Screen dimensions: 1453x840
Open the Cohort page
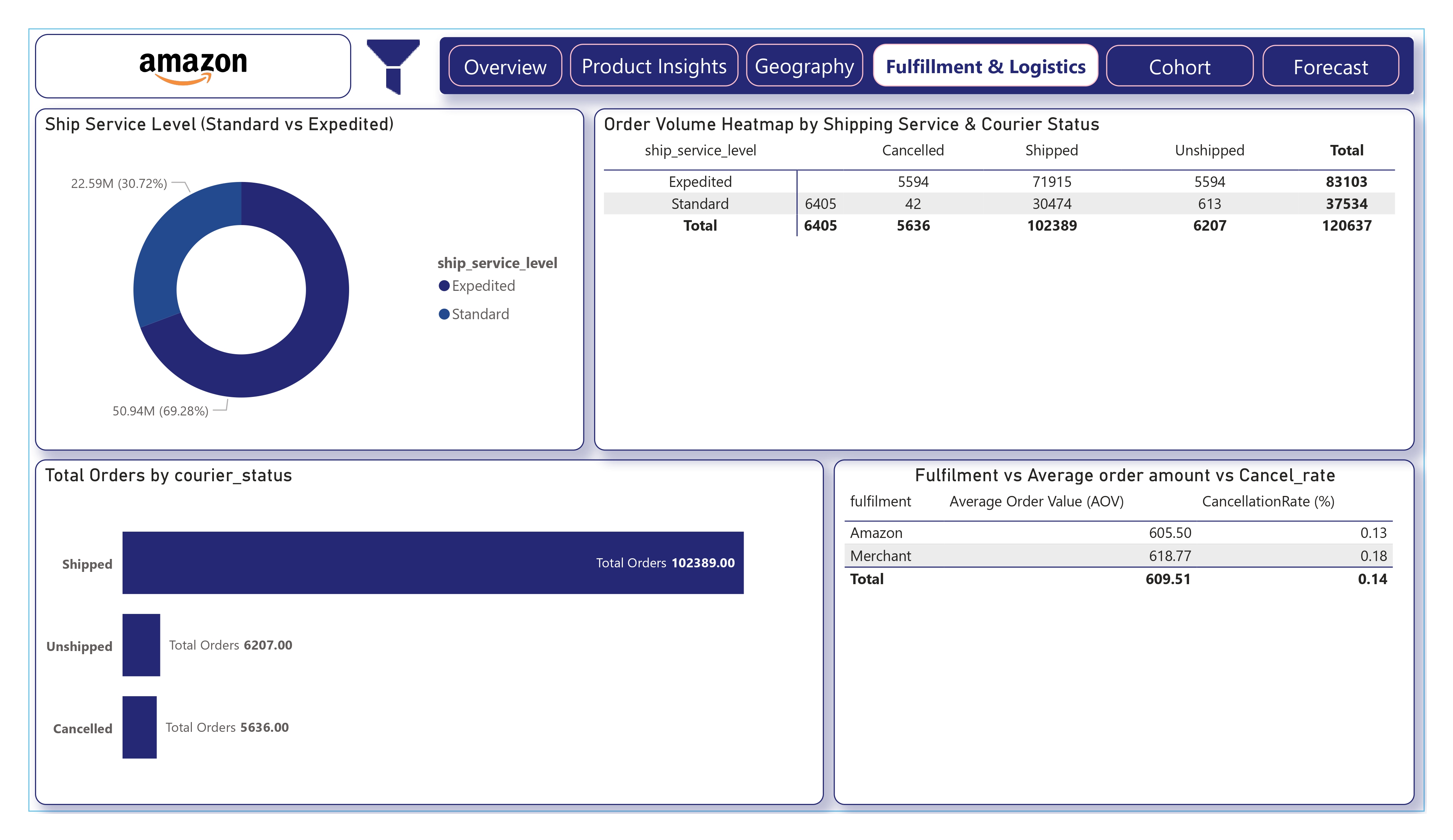pos(1180,66)
